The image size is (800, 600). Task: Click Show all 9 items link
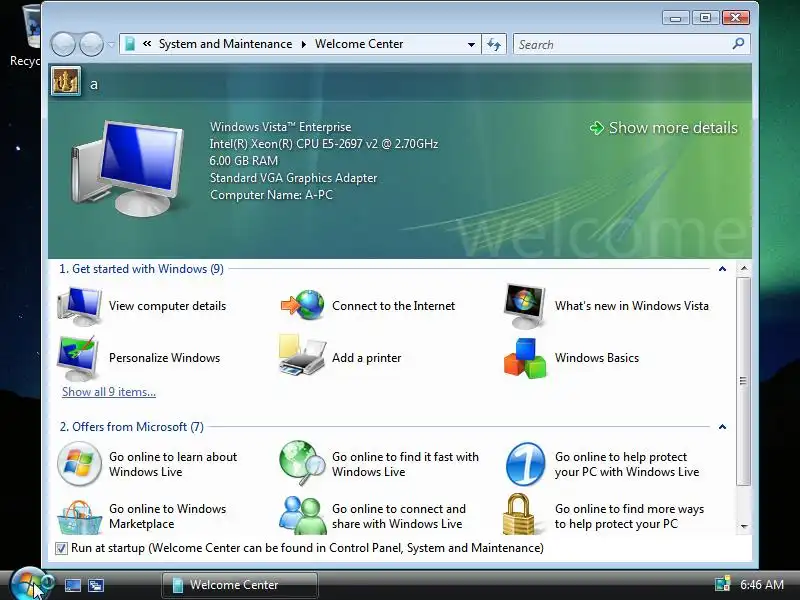pos(109,392)
